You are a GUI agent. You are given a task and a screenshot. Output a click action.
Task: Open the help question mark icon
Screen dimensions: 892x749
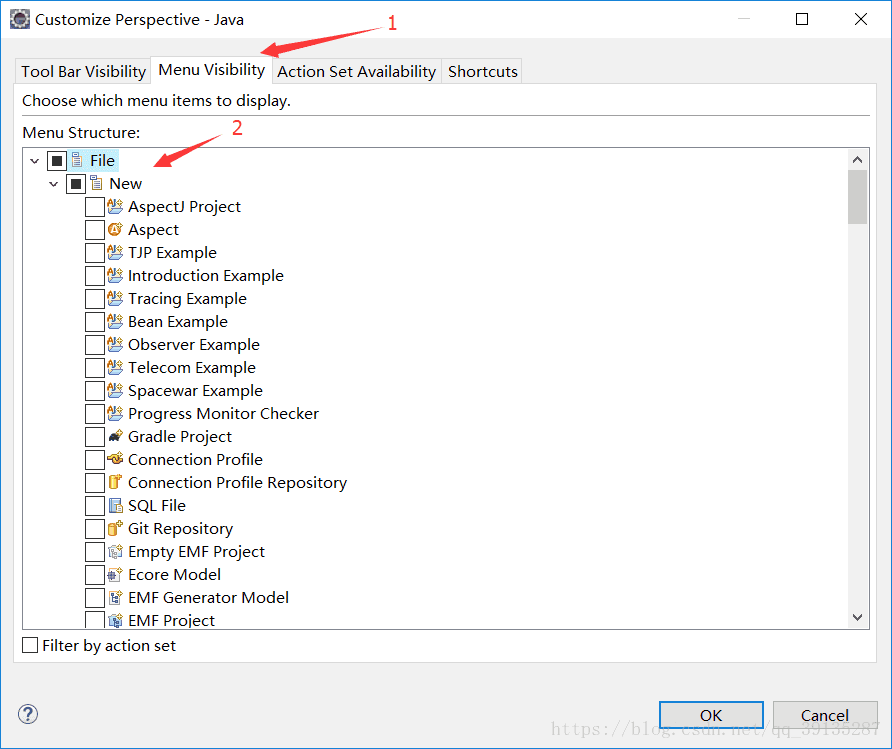28,714
